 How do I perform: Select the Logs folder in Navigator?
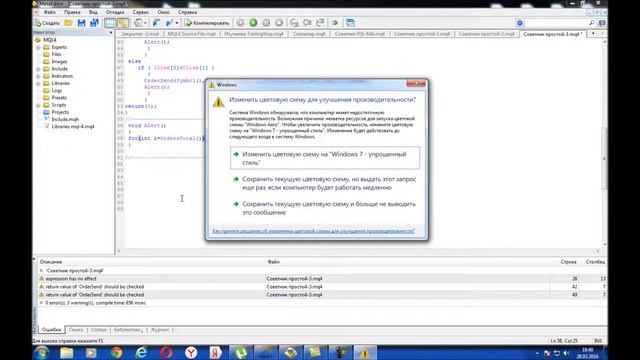pos(57,91)
